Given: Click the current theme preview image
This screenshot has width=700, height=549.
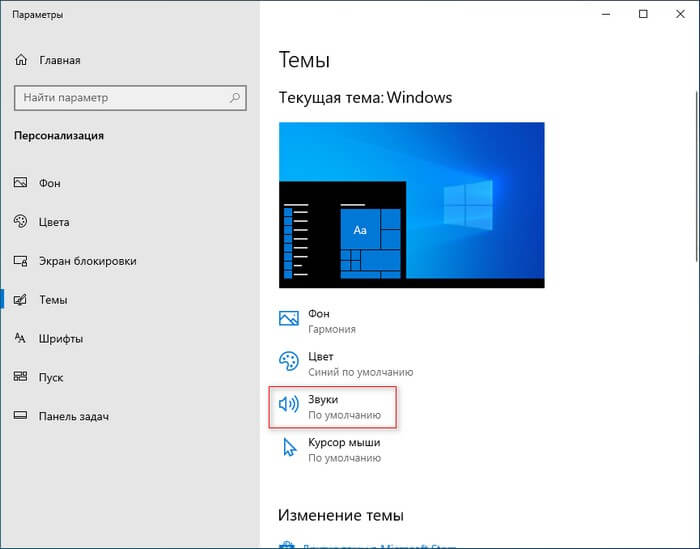Looking at the screenshot, I should point(412,205).
